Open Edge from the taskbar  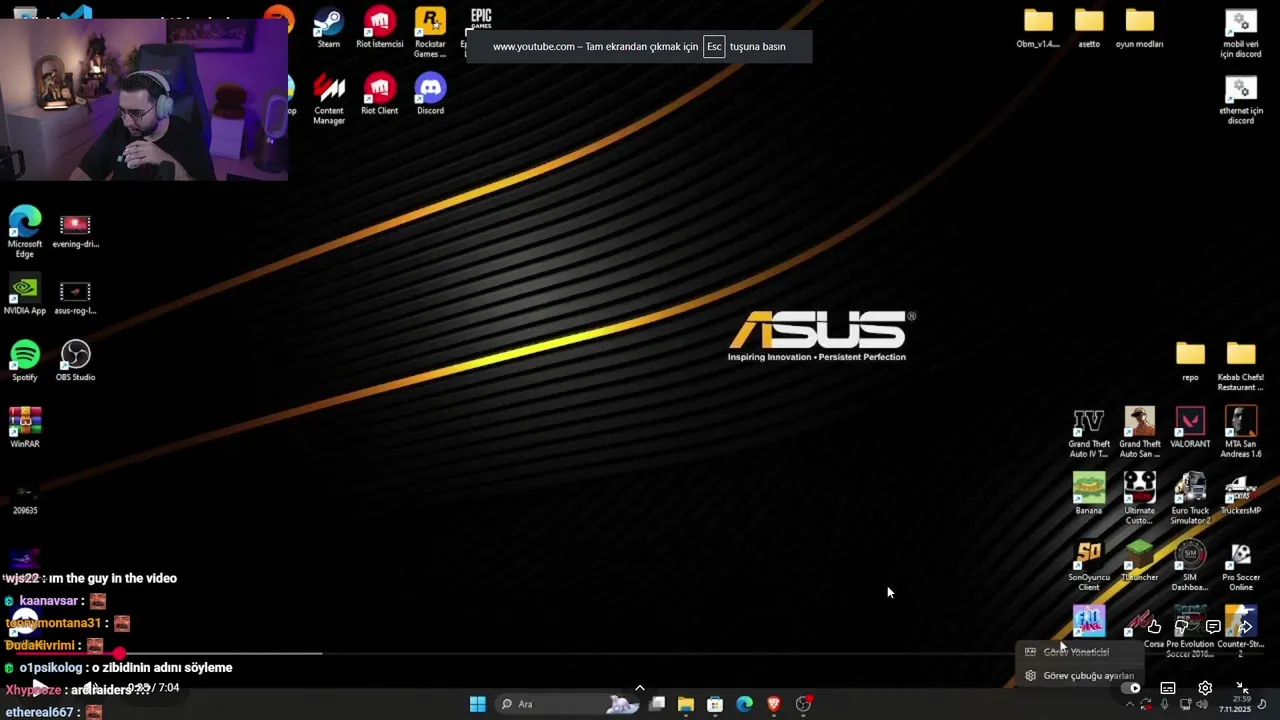[x=744, y=704]
